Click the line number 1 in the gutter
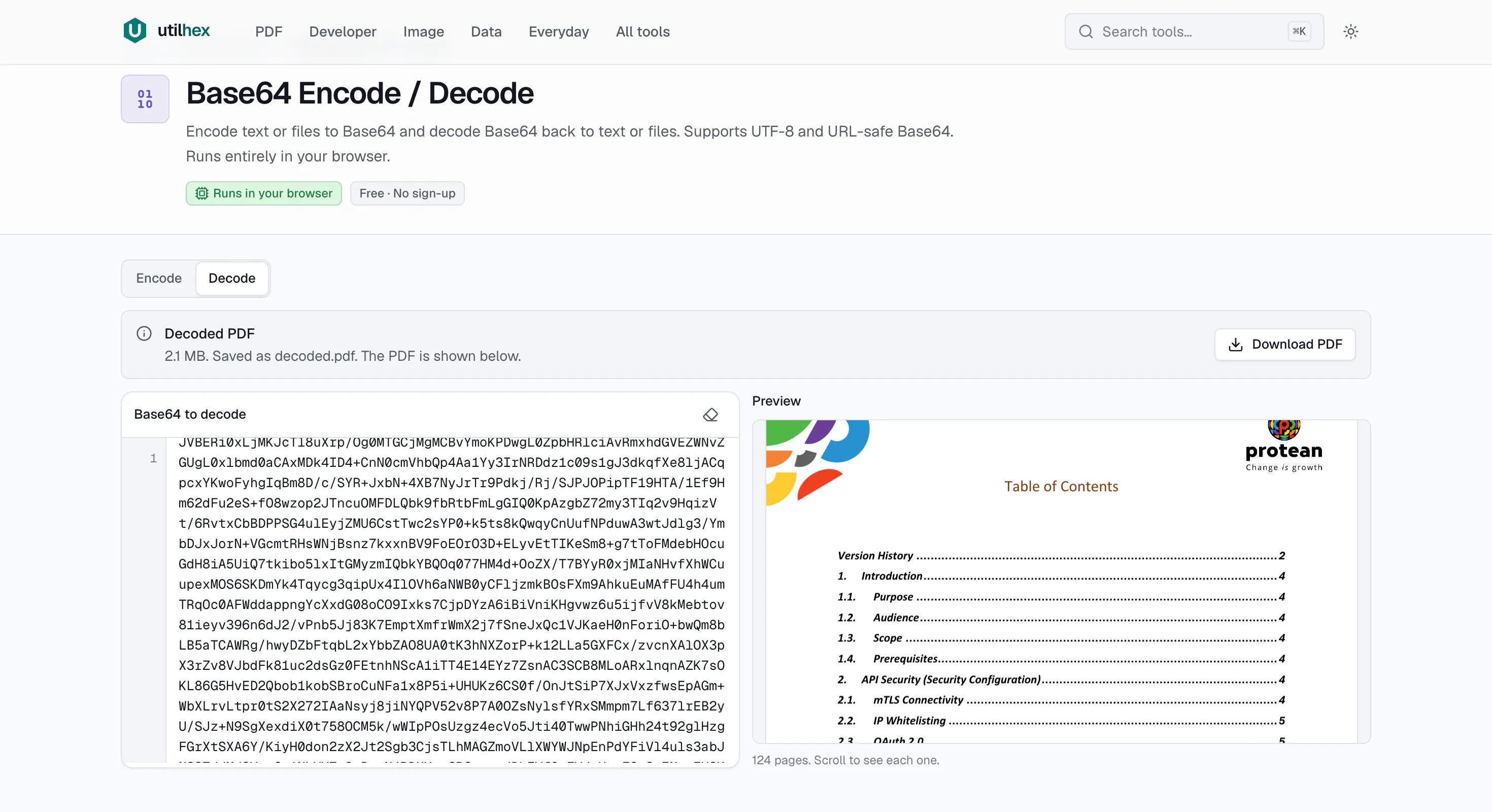1492x812 pixels. pyautogui.click(x=153, y=458)
